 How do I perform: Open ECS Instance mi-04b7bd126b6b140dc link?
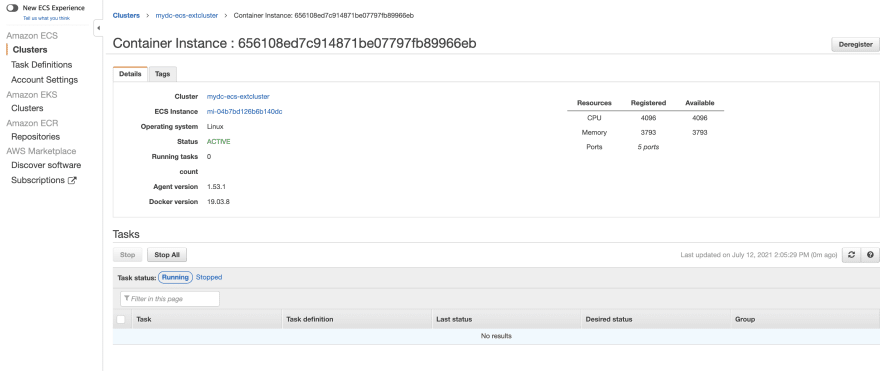(245, 112)
